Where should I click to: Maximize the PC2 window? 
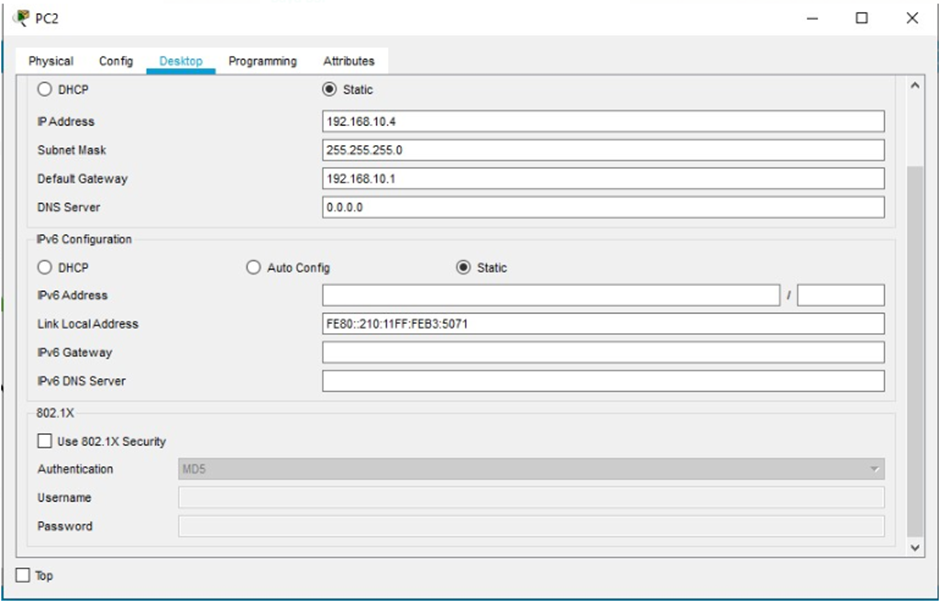861,19
